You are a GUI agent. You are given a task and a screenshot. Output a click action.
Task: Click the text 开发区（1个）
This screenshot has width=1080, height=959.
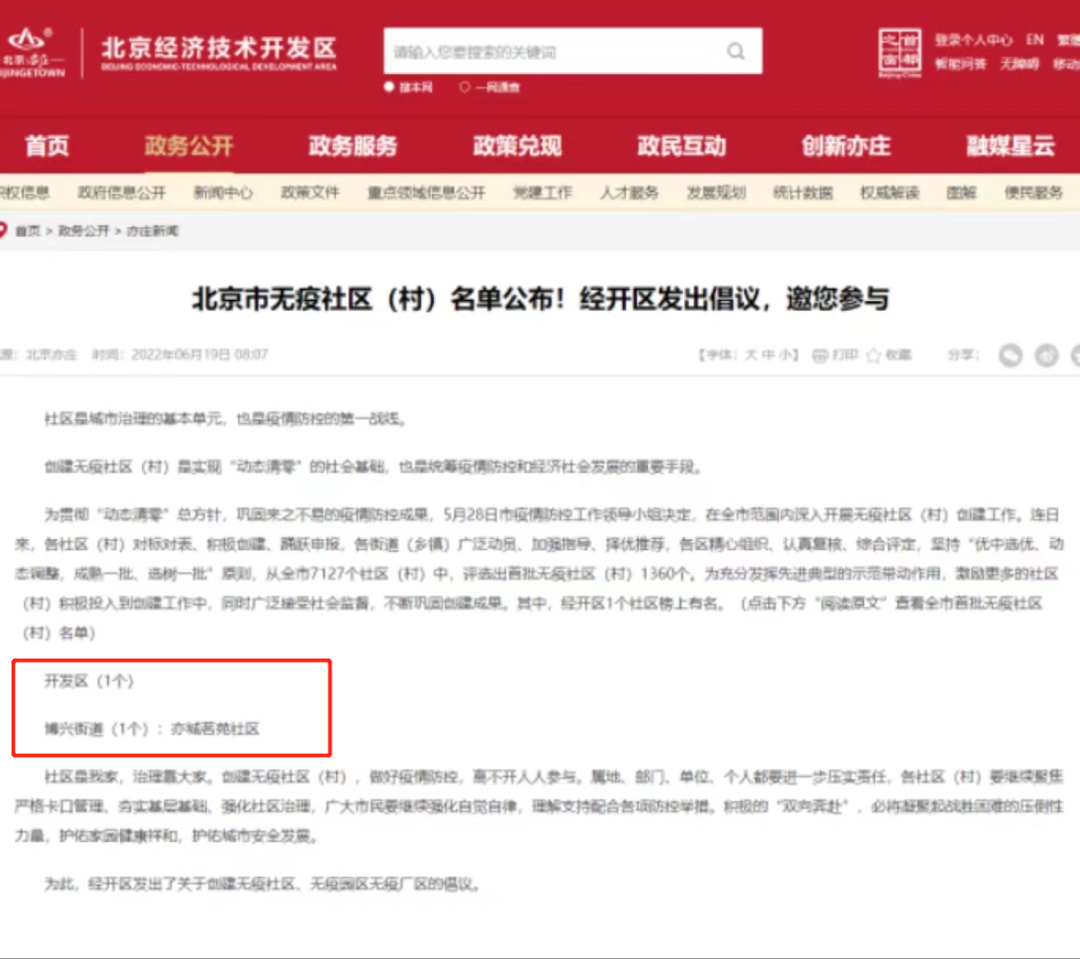90,681
